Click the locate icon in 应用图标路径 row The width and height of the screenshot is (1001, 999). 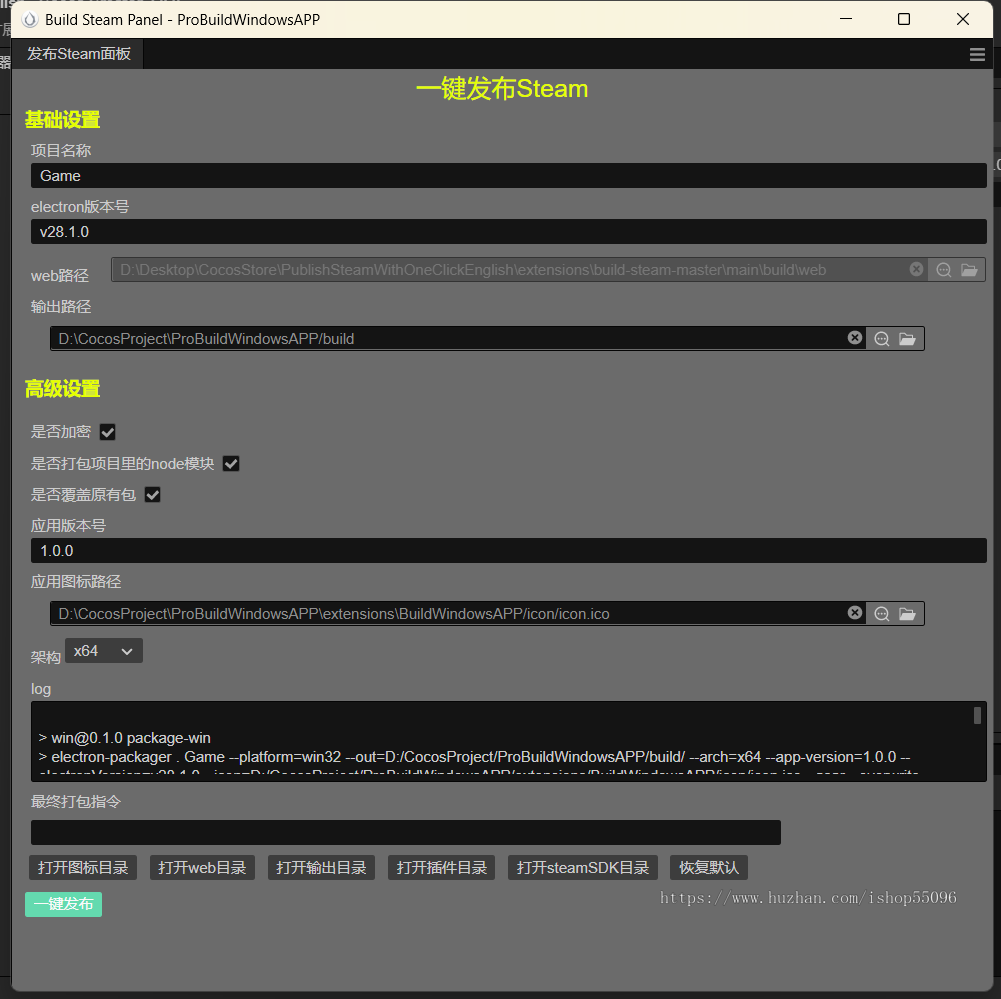tap(882, 613)
